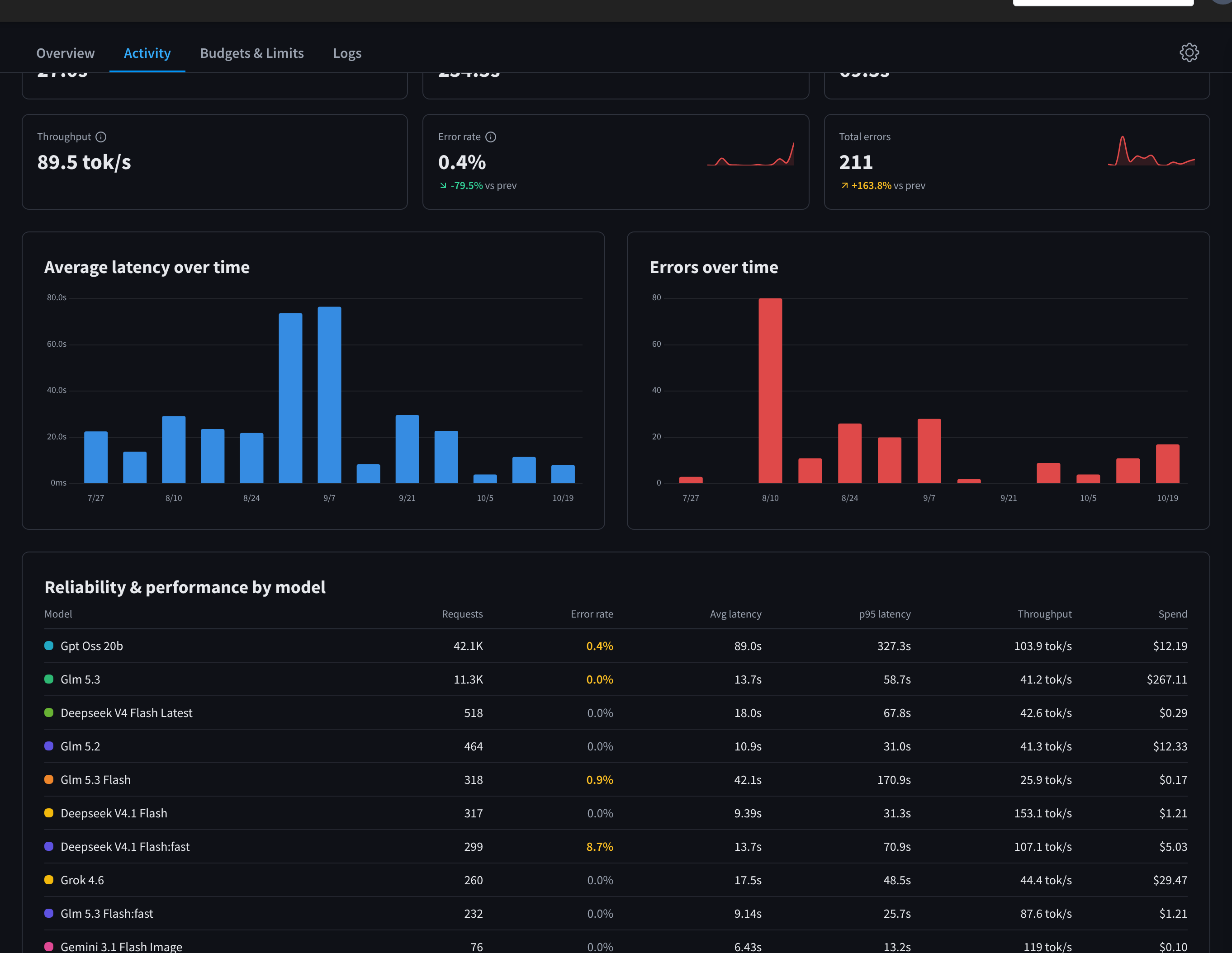Click the Glm 5.3 Flash orange dot
Viewport: 1232px width, 953px height.
tap(49, 779)
